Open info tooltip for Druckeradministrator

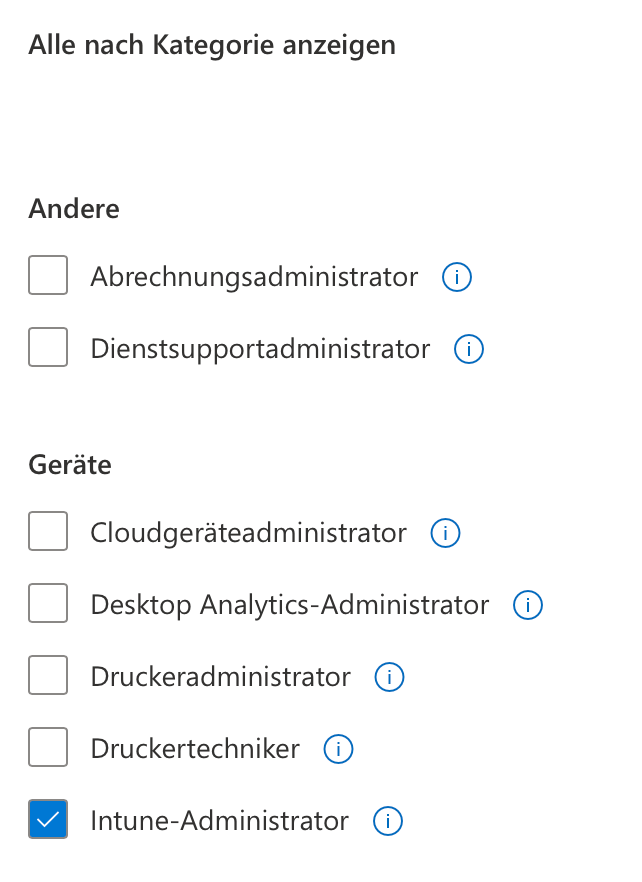point(389,677)
